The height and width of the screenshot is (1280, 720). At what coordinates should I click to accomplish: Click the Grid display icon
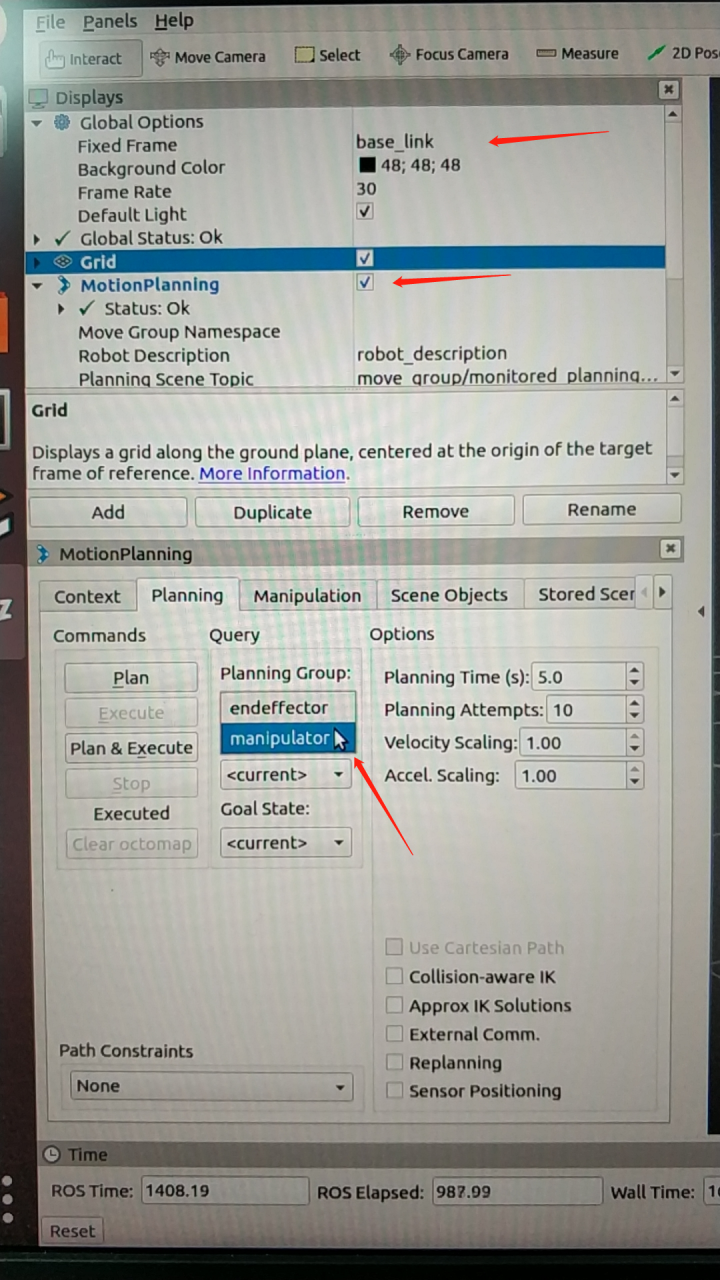coord(62,261)
